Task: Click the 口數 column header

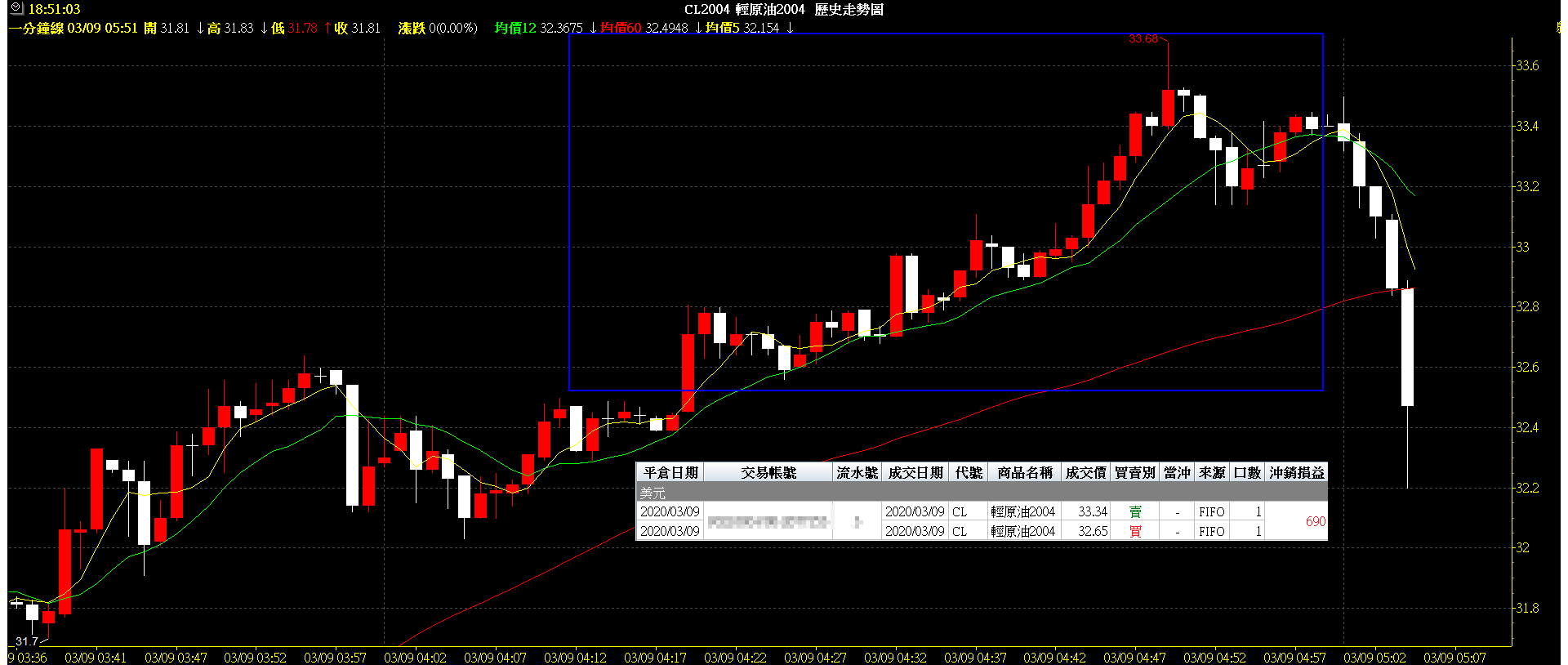Action: 1247,472
